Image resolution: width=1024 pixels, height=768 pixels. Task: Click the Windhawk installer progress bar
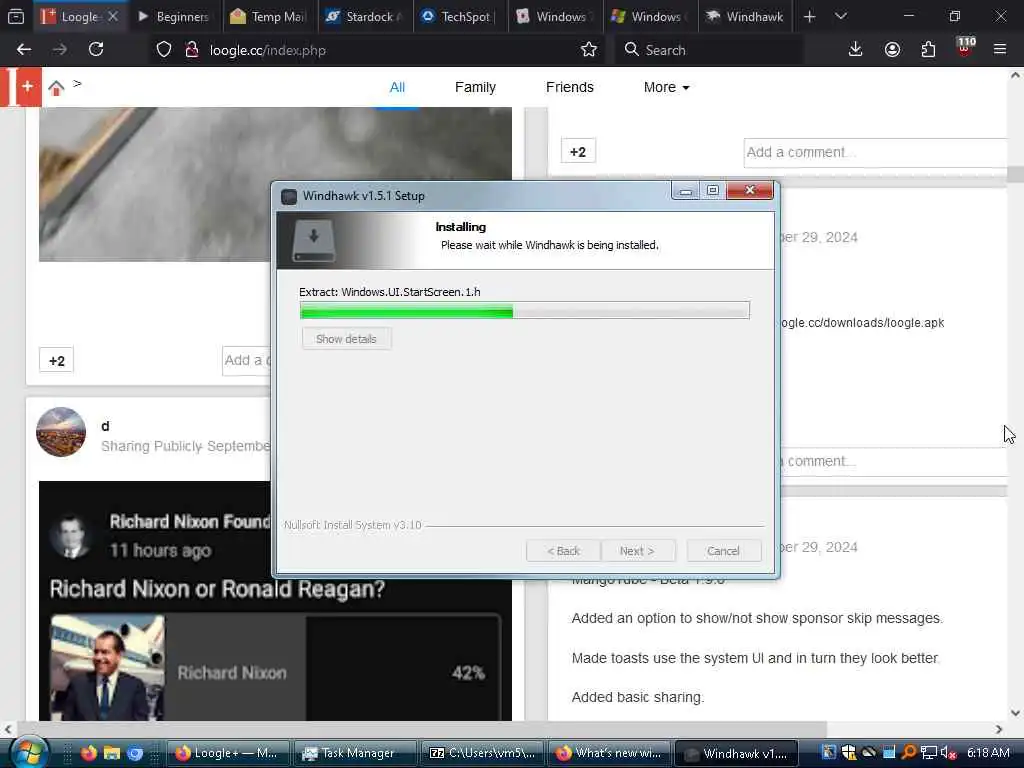click(524, 310)
